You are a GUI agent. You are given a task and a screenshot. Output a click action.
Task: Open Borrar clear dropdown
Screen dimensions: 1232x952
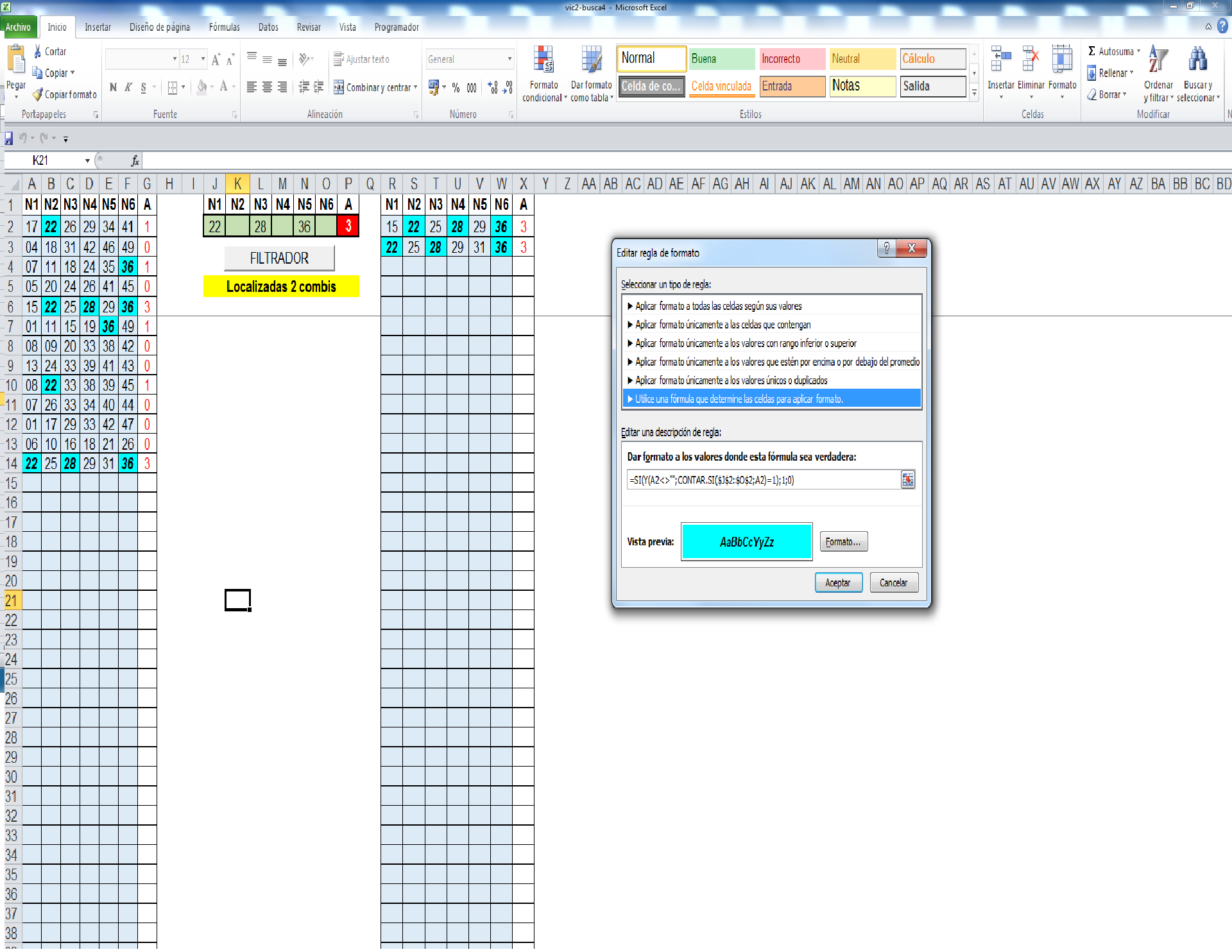[x=1124, y=94]
